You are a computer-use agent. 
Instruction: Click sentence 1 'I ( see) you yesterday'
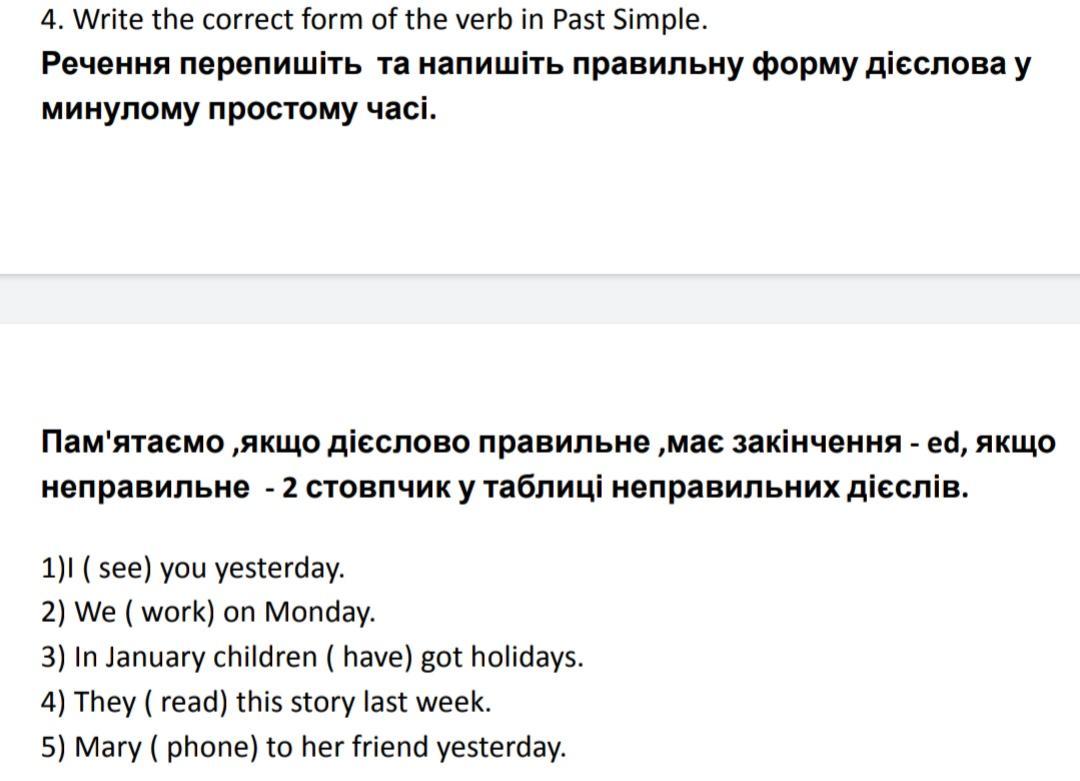(192, 568)
